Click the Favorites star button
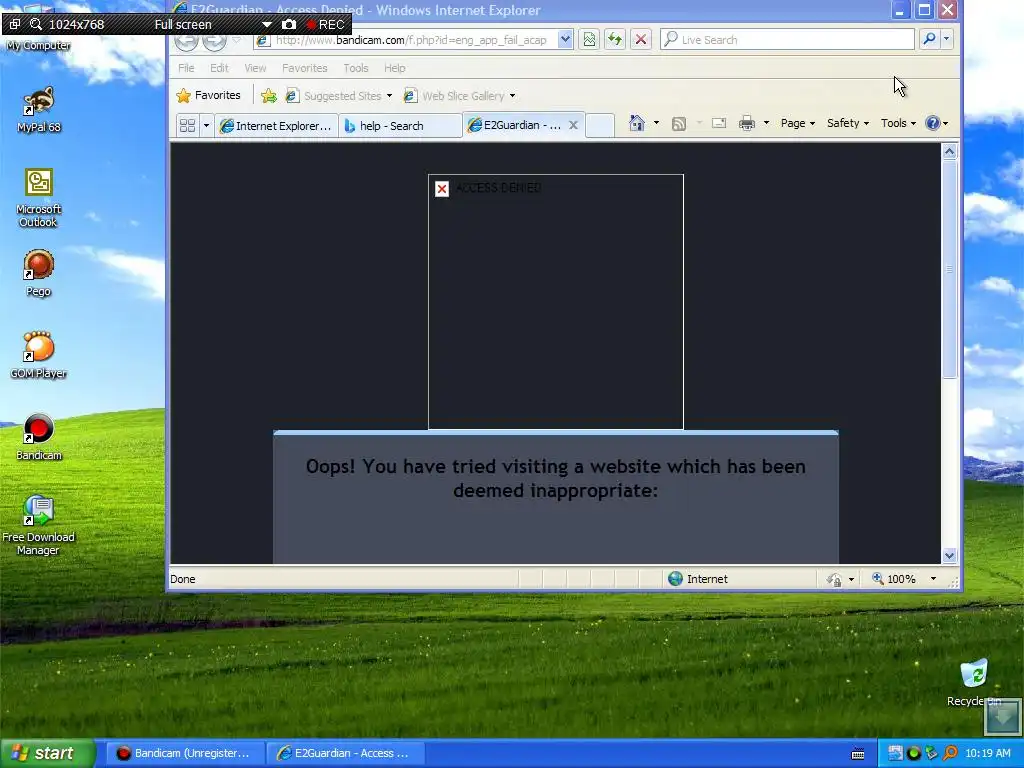1024x768 pixels. tap(208, 95)
